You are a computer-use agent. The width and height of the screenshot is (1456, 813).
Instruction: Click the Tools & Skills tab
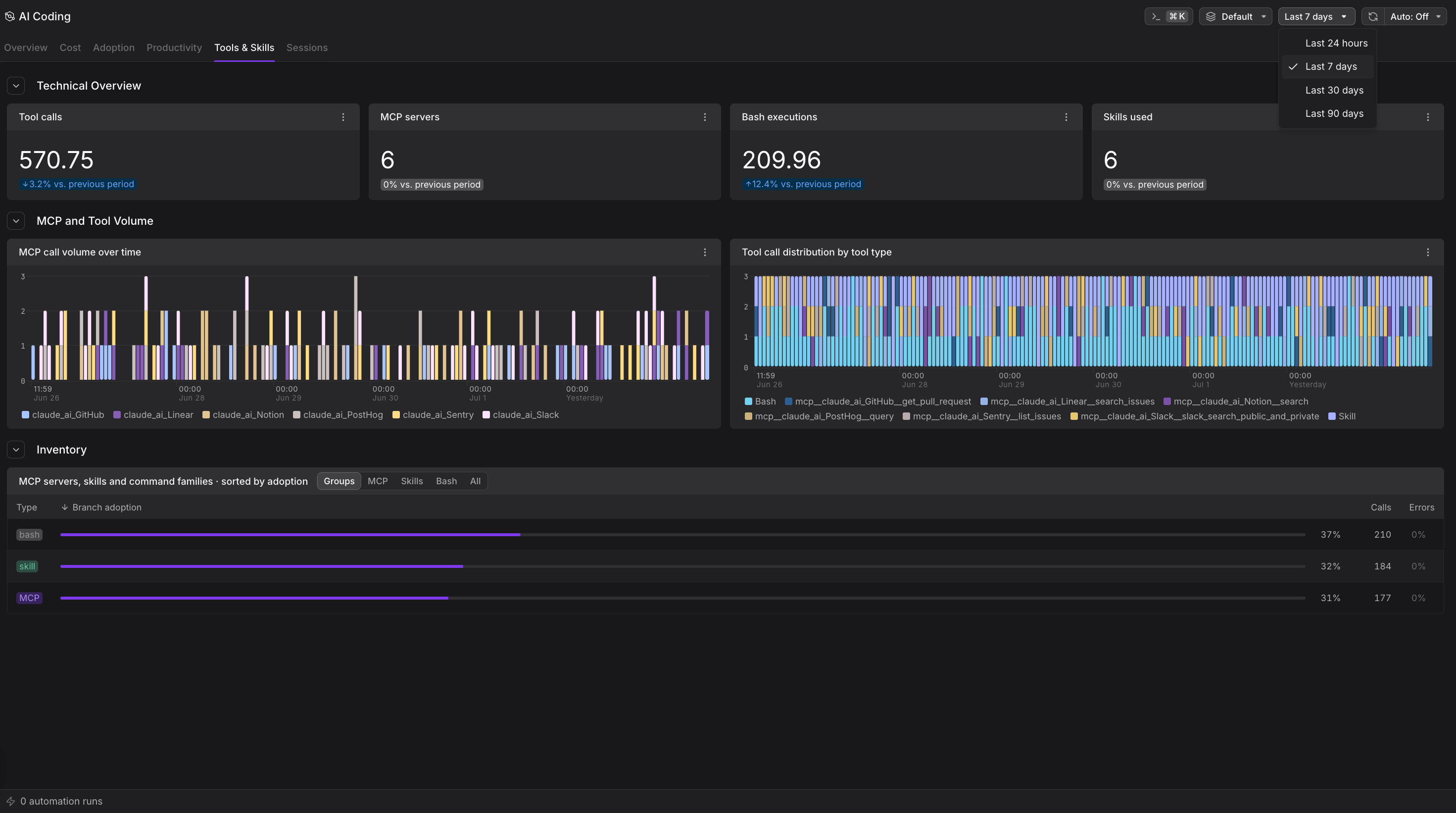(x=244, y=48)
